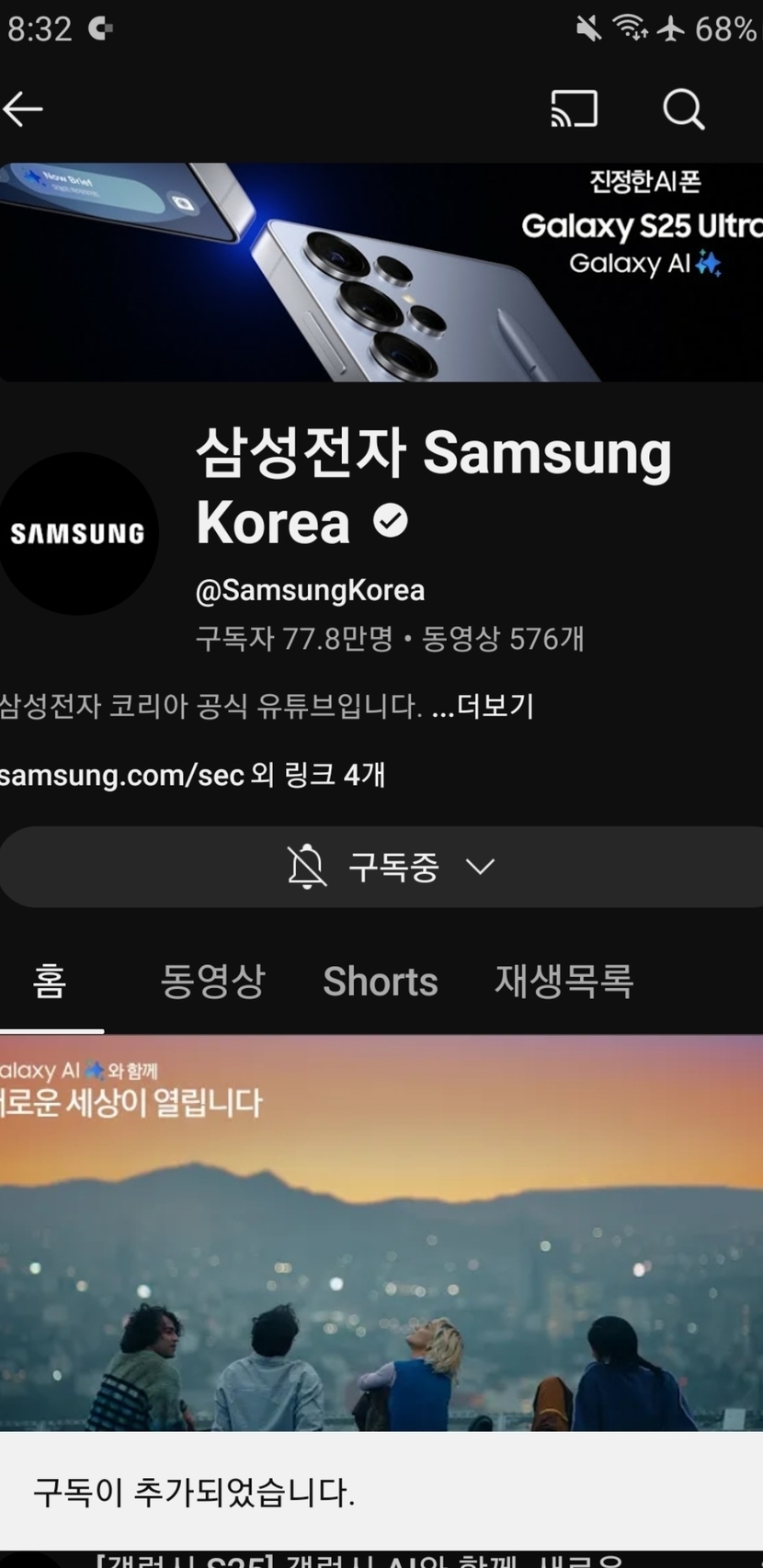763x1568 pixels.
Task: Tap the Galaxy S25 Ultra banner image
Action: point(381,272)
